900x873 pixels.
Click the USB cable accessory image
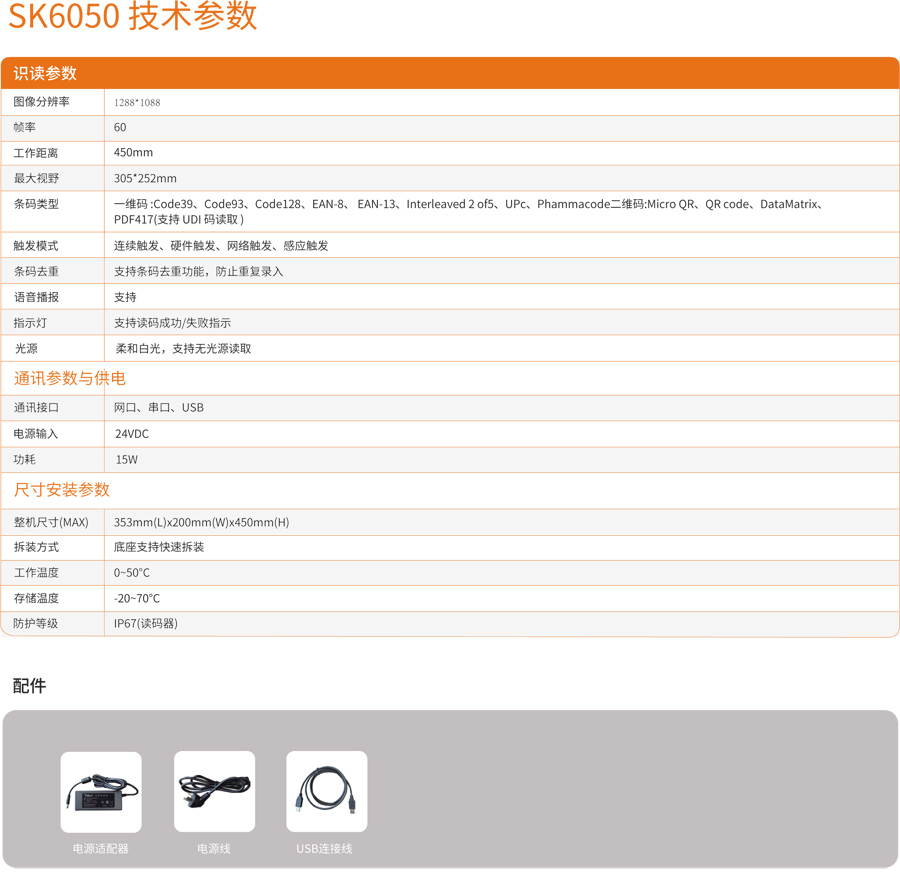(x=326, y=791)
